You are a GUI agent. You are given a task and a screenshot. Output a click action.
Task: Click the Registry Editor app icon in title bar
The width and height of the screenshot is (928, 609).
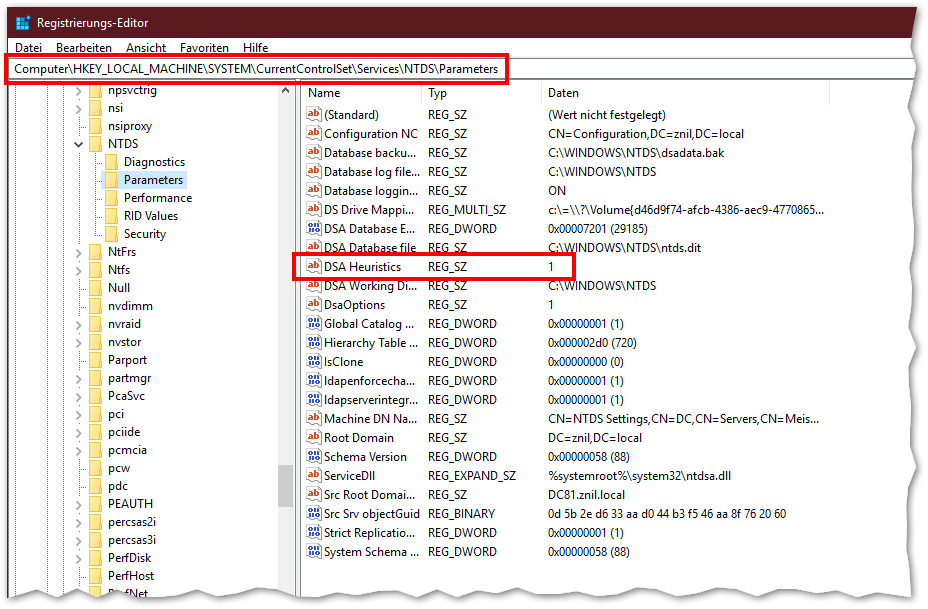[x=24, y=23]
